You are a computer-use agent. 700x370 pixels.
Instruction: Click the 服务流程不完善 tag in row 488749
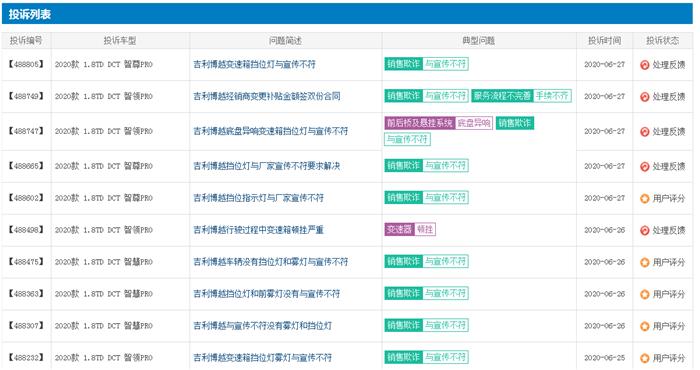pos(502,96)
